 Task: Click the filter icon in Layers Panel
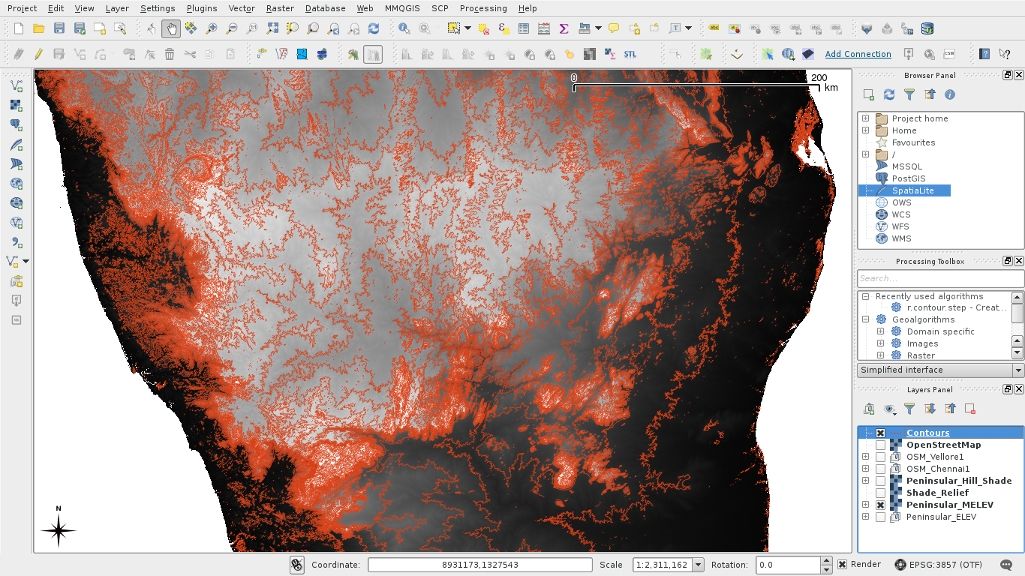tap(909, 409)
